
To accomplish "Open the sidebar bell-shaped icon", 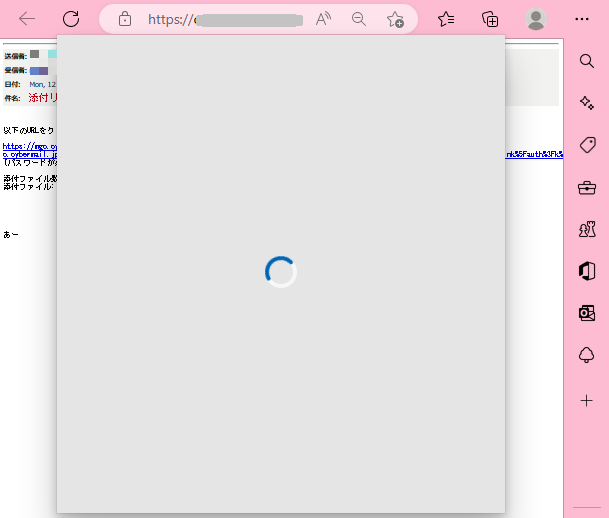I will click(x=586, y=355).
